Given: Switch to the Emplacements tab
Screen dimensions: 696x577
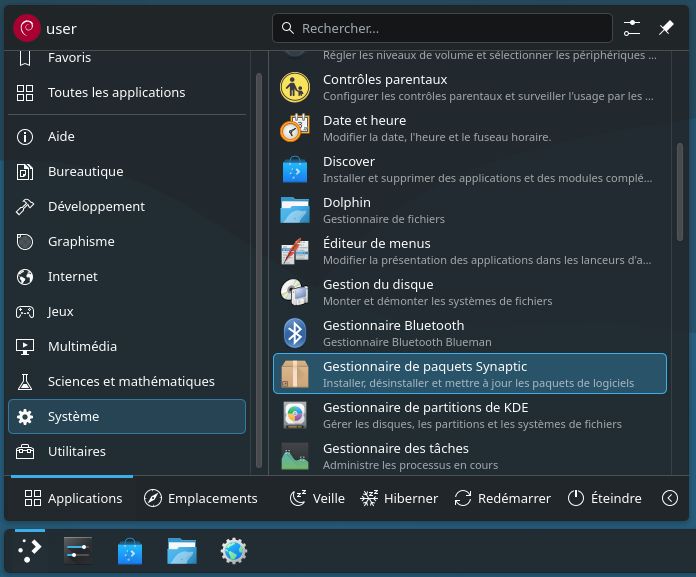Looking at the screenshot, I should pos(201,498).
